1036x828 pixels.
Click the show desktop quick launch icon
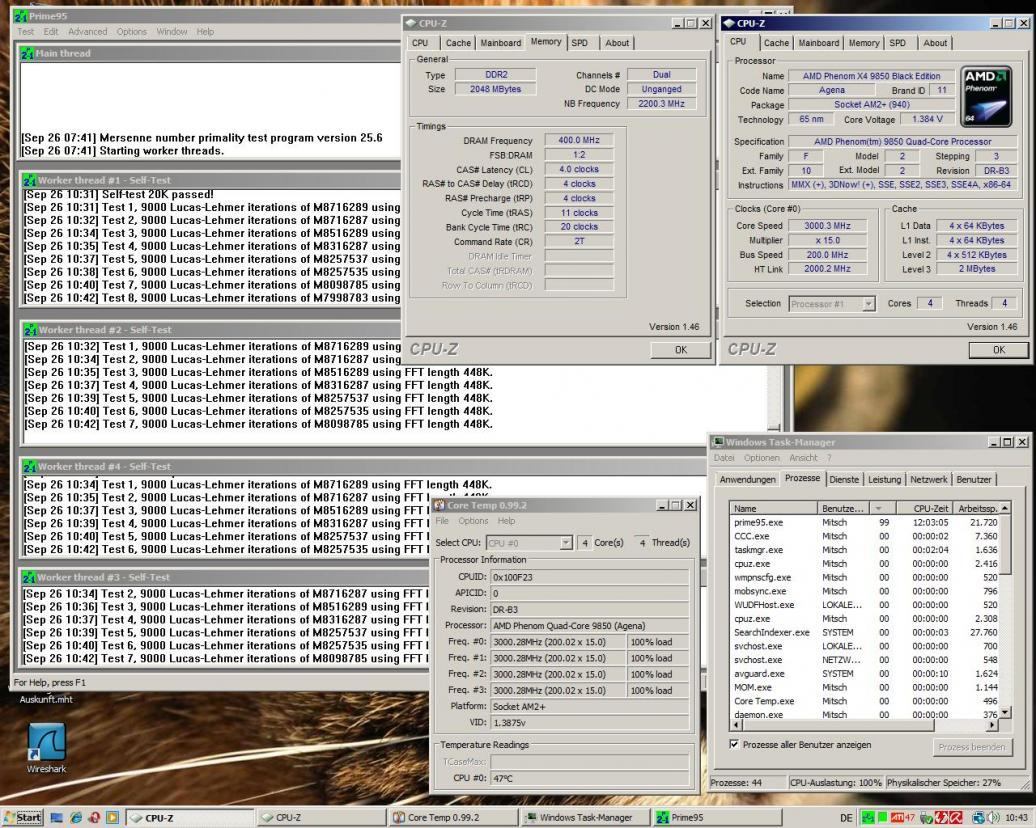(x=56, y=817)
